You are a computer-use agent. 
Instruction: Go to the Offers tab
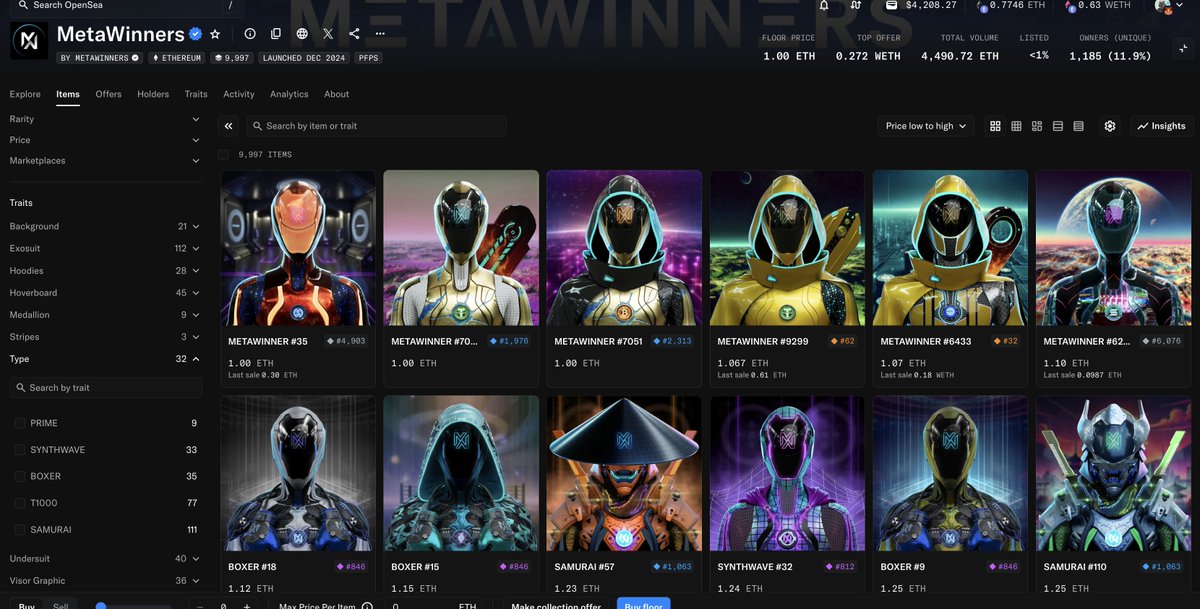click(x=109, y=94)
